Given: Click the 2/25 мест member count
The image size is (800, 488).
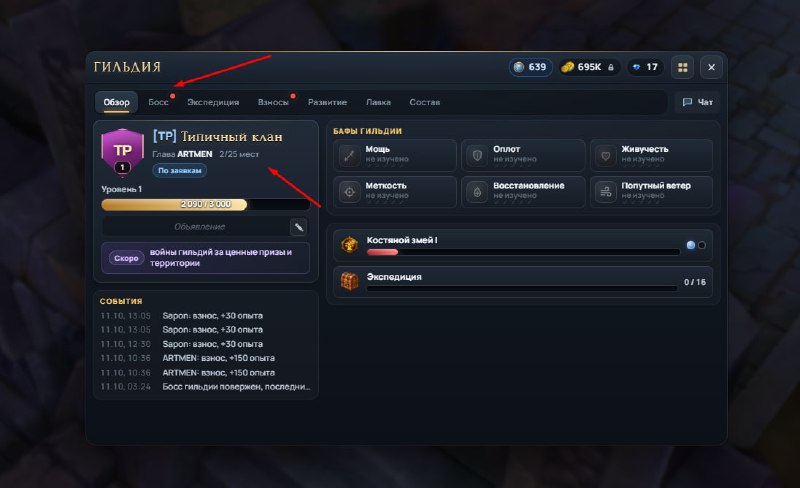Looking at the screenshot, I should 239,154.
